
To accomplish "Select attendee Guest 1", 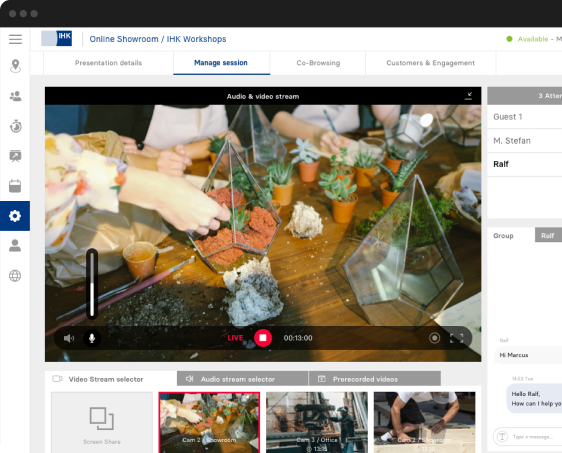I will (x=525, y=116).
